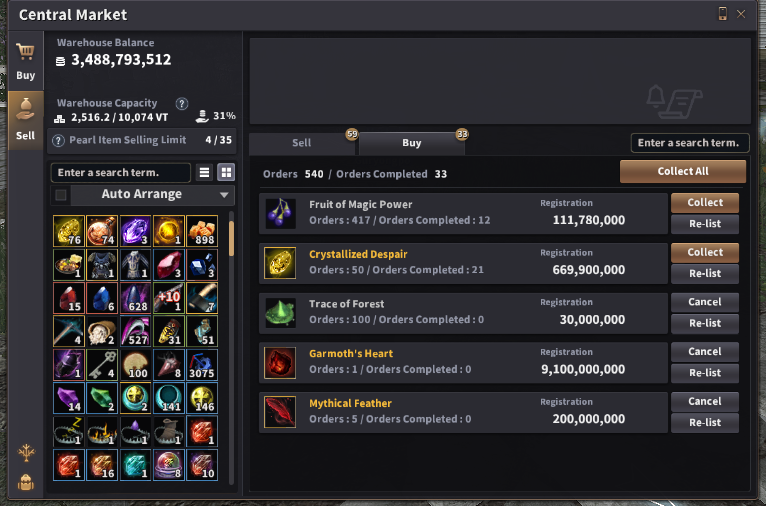Click the backpack icon in the sidebar
This screenshot has height=506, width=766.
[x=26, y=483]
